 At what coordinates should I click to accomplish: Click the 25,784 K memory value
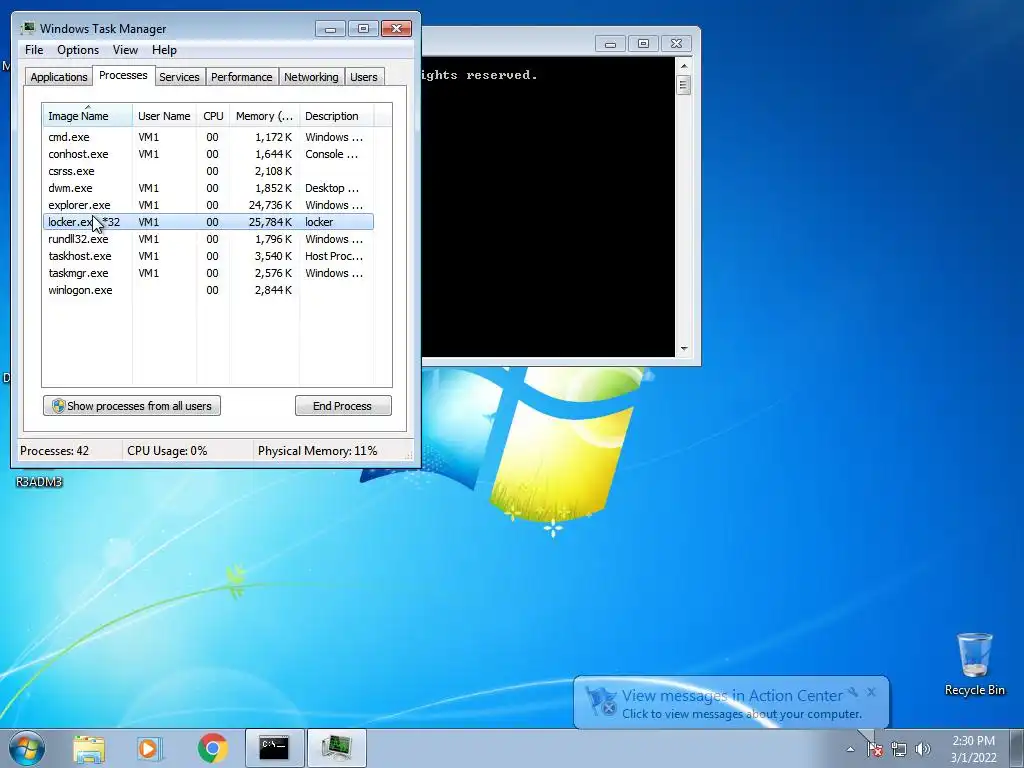pyautogui.click(x=270, y=222)
